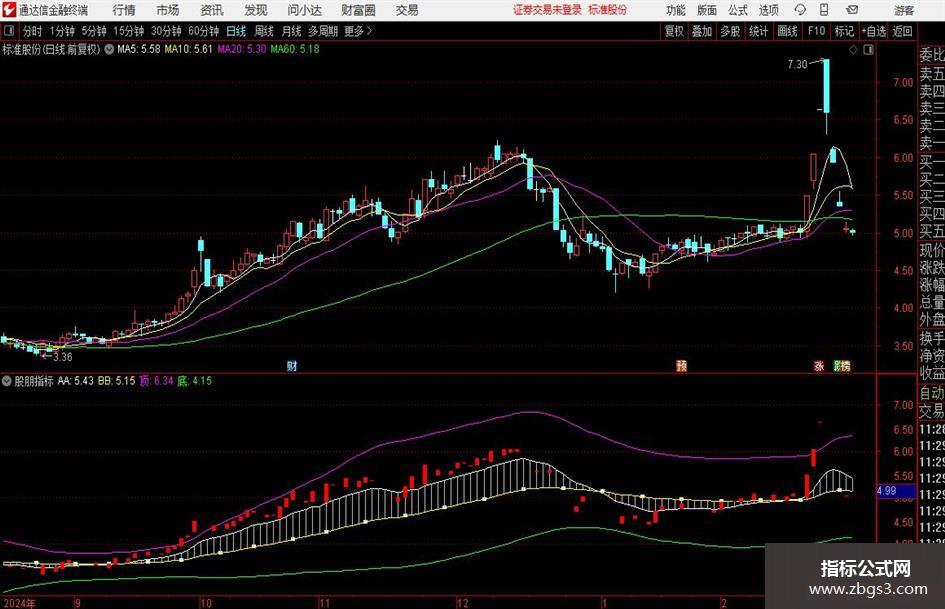Click the diamond icon above the chart

pyautogui.click(x=853, y=50)
